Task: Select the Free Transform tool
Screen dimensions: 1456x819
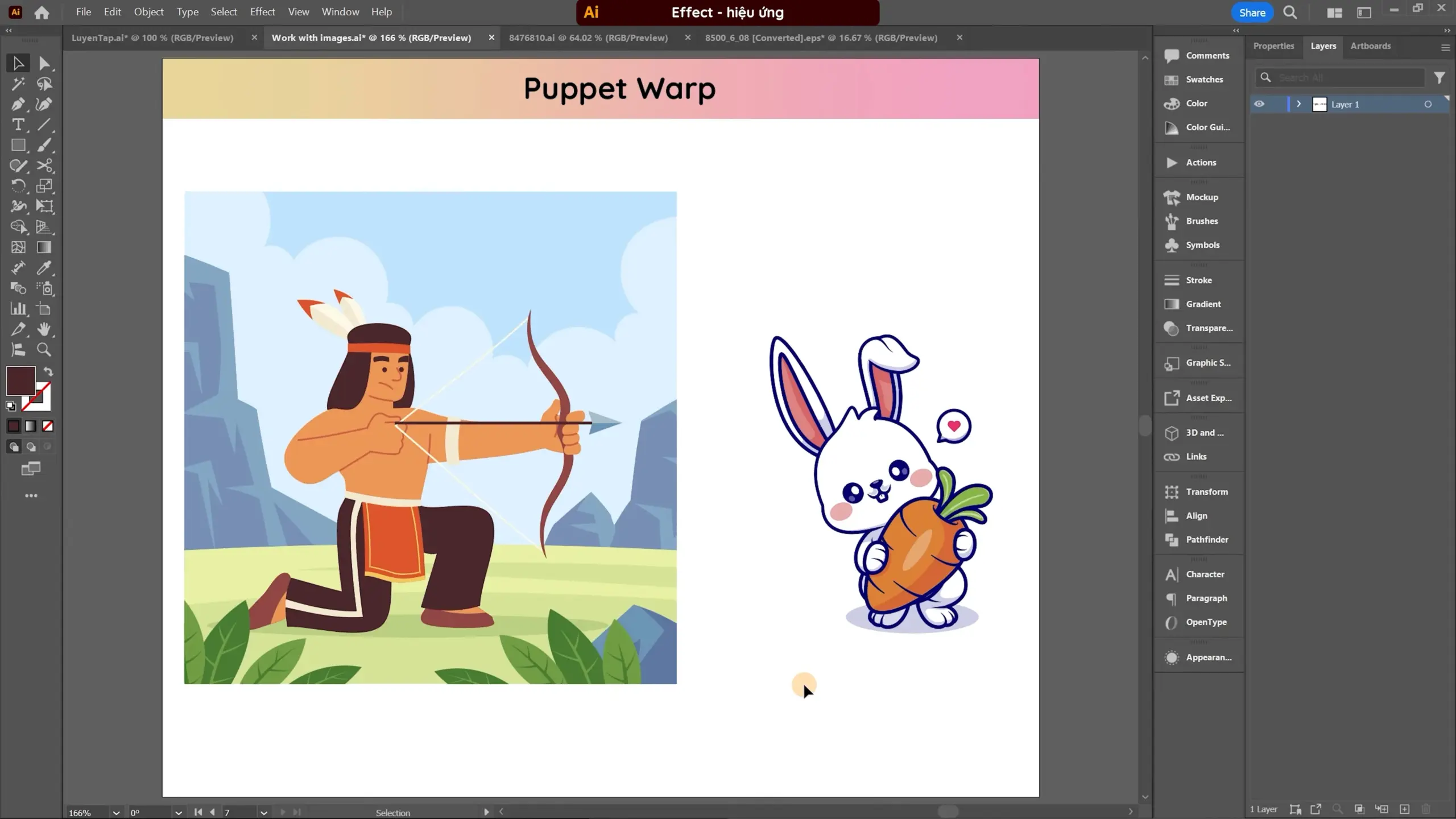Action: pyautogui.click(x=44, y=206)
